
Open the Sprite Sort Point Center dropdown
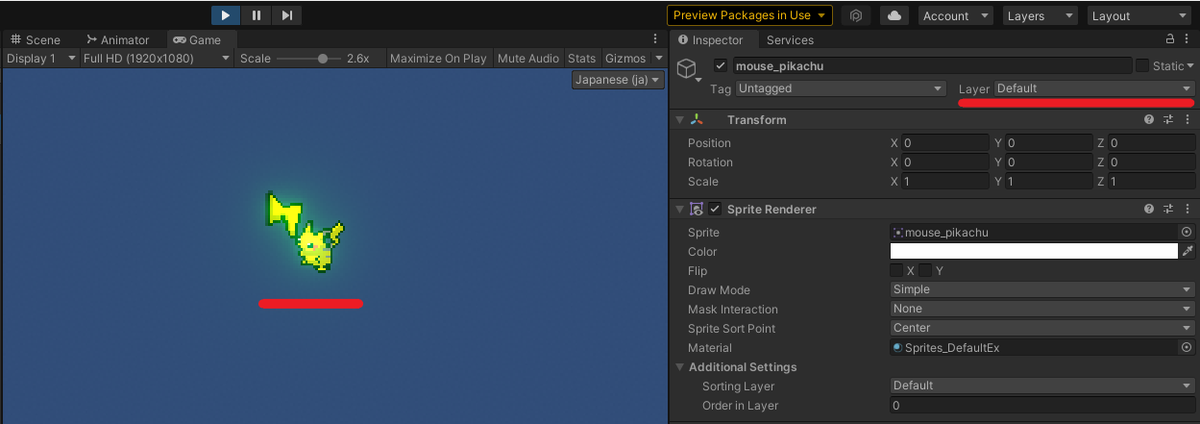click(1042, 328)
